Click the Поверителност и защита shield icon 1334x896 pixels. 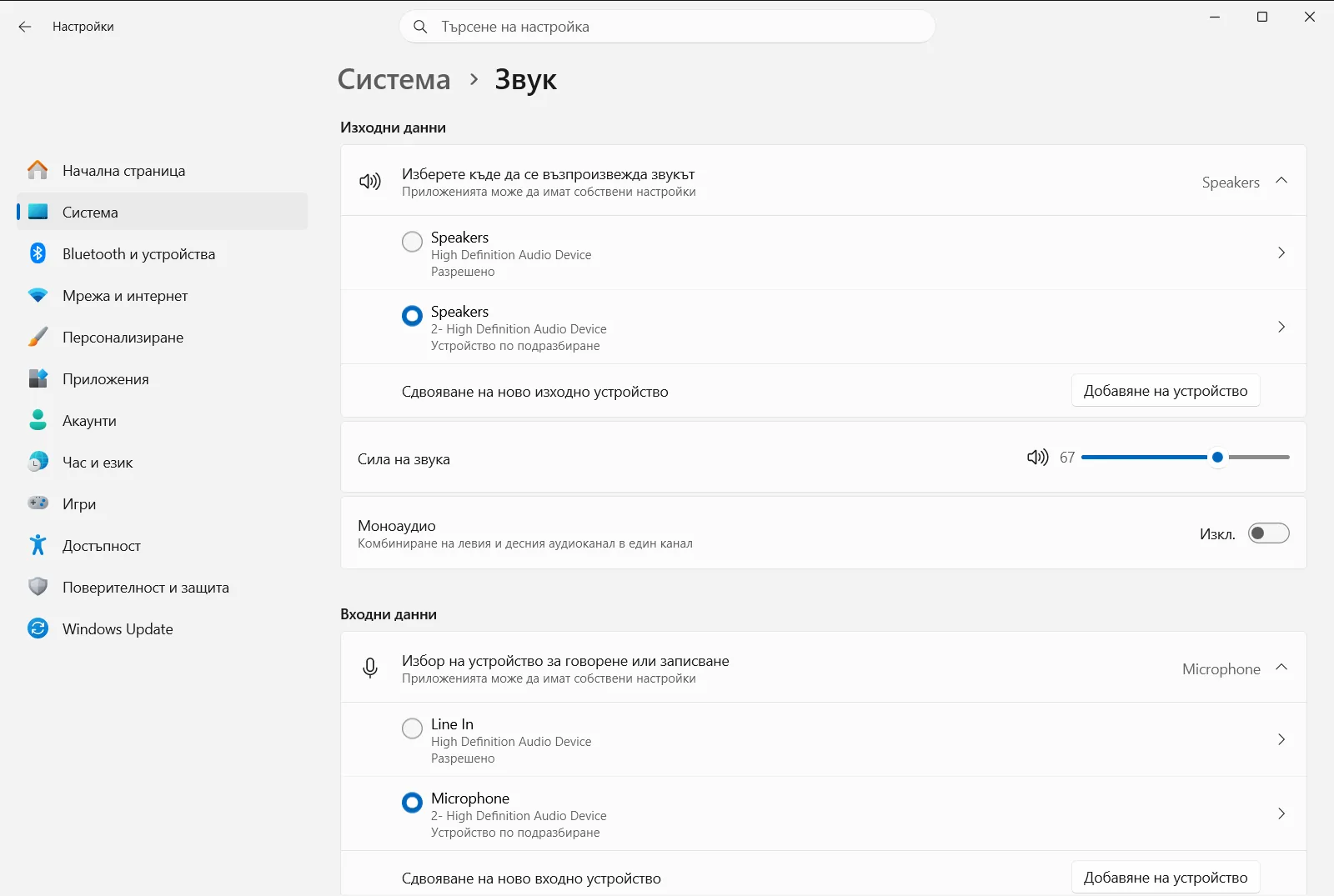38,587
